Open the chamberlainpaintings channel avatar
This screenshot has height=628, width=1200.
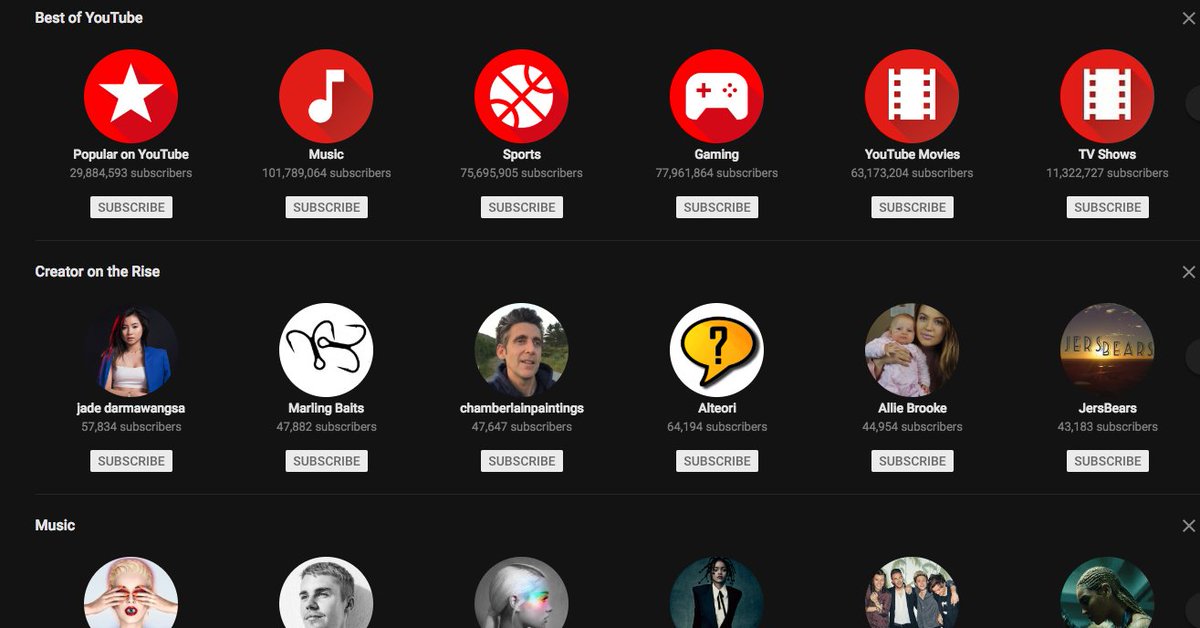(521, 351)
